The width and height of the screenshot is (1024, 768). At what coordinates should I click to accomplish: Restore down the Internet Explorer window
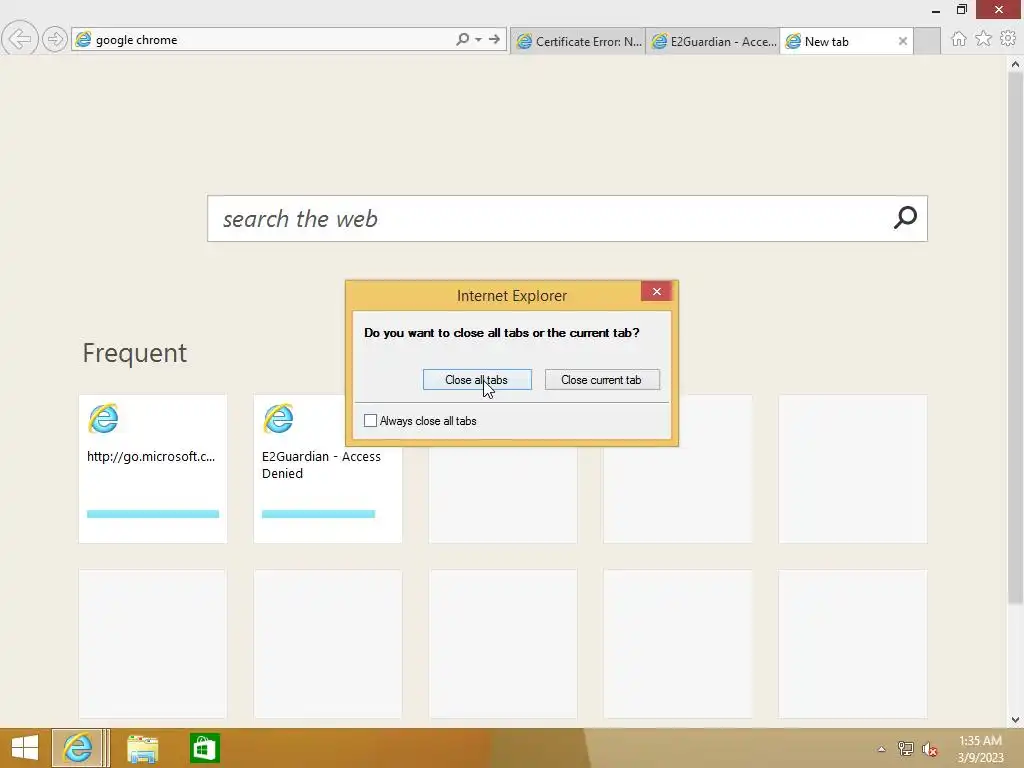tap(962, 9)
